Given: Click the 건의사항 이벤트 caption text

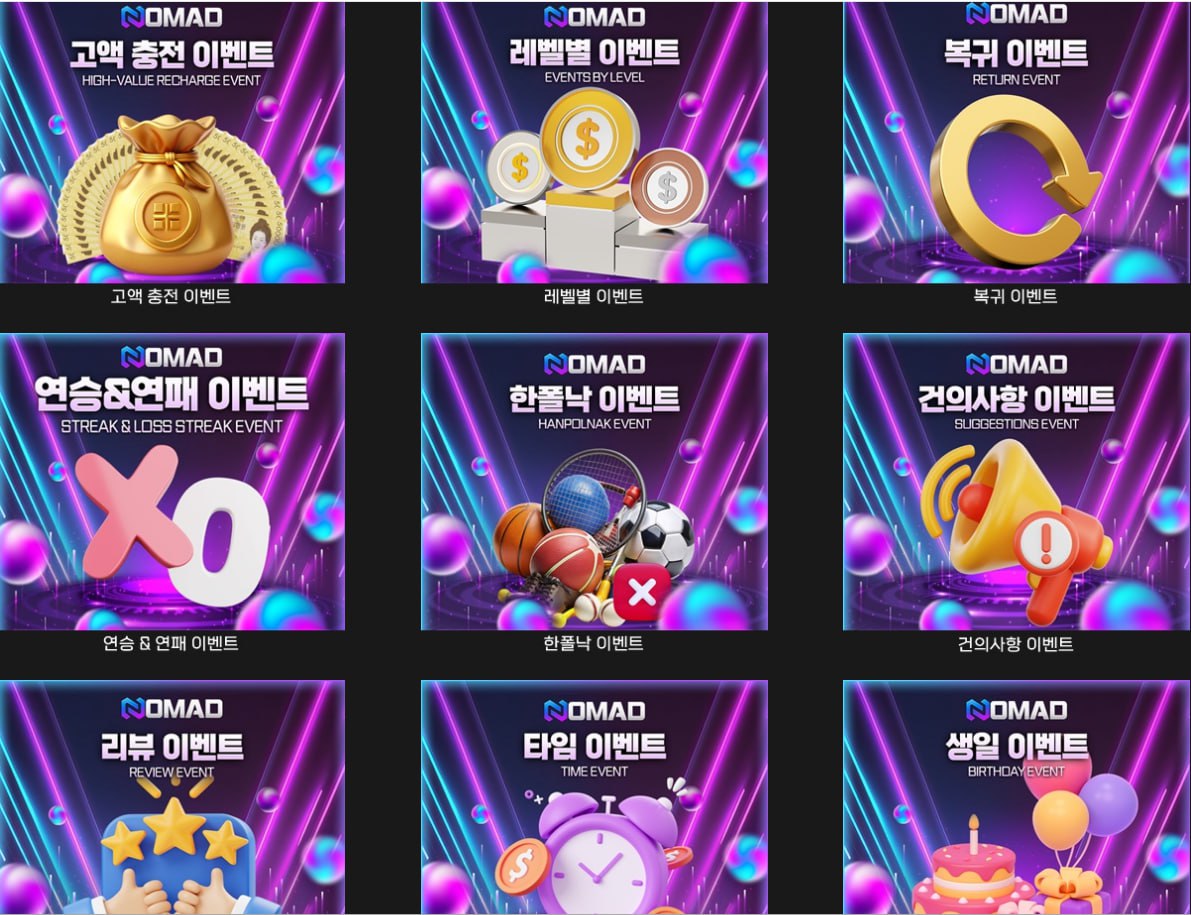Looking at the screenshot, I should [x=1016, y=644].
